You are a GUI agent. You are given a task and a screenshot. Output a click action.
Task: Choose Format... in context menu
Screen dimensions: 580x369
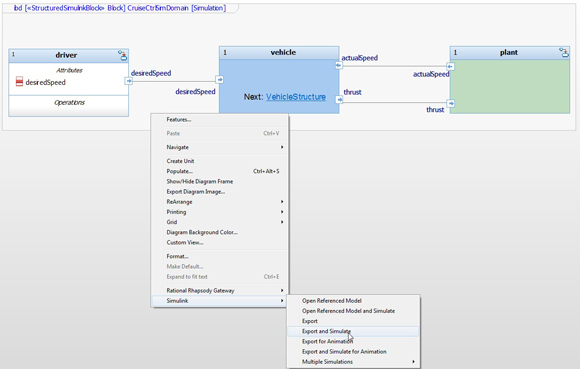coord(220,256)
